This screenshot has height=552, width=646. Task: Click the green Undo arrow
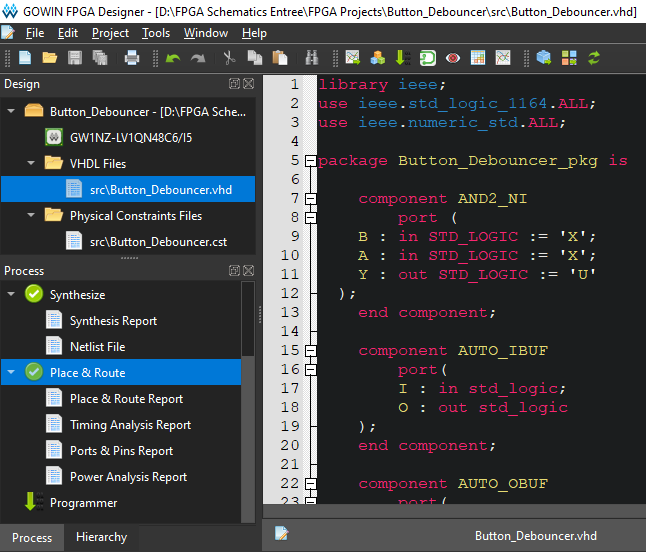(x=173, y=58)
